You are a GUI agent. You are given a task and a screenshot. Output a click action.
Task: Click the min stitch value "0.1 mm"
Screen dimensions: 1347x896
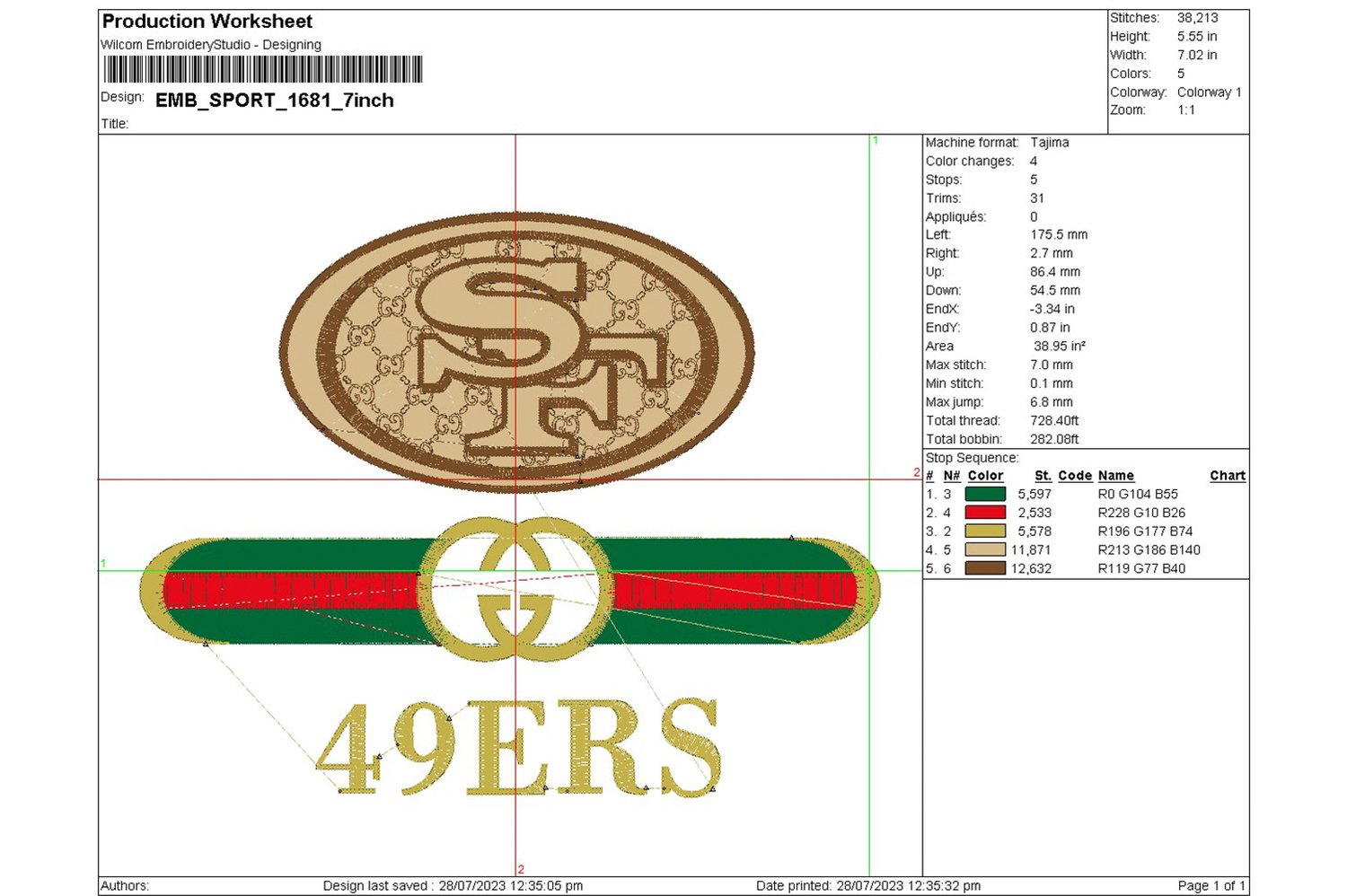1052,383
